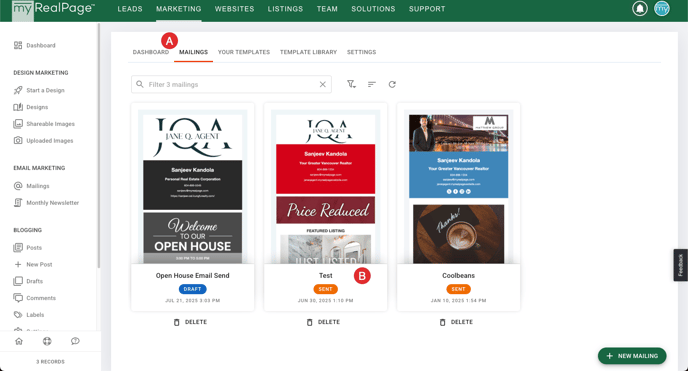688x371 pixels.
Task: Create a new mailing
Action: (632, 356)
